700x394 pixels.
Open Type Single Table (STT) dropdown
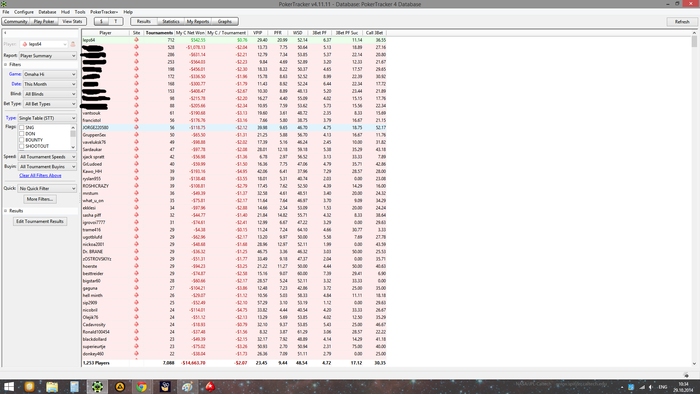coord(47,118)
